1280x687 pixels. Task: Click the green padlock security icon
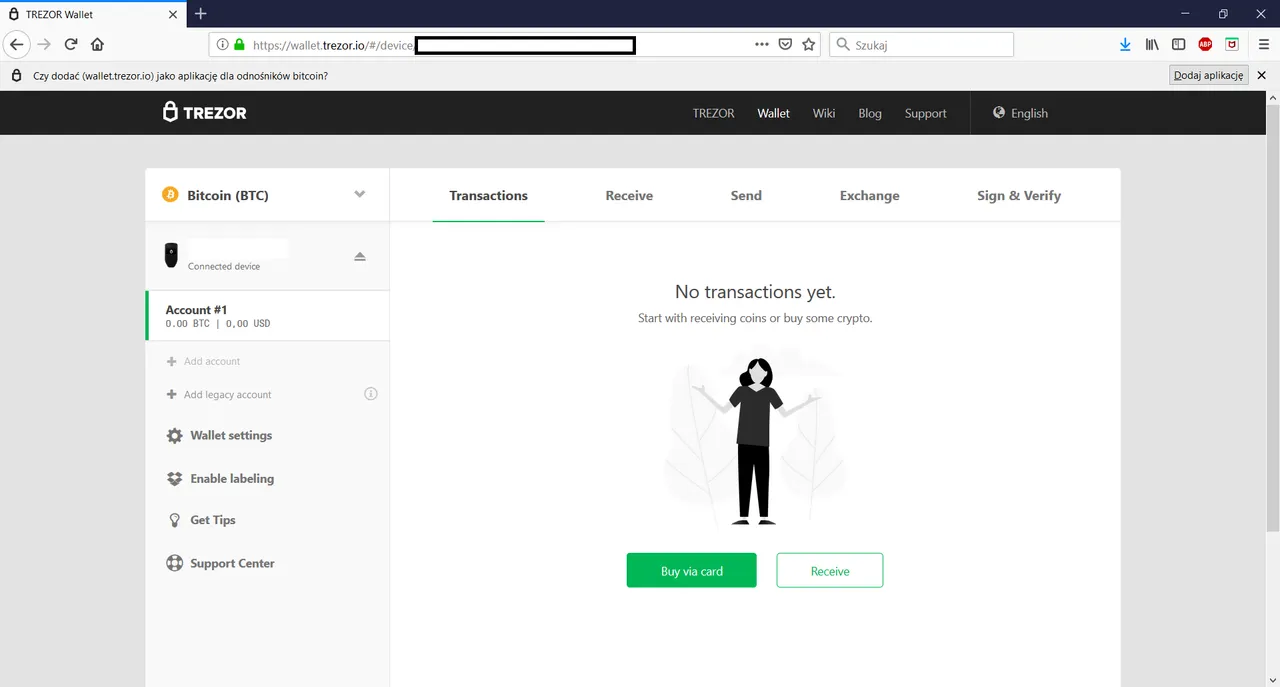pos(239,44)
